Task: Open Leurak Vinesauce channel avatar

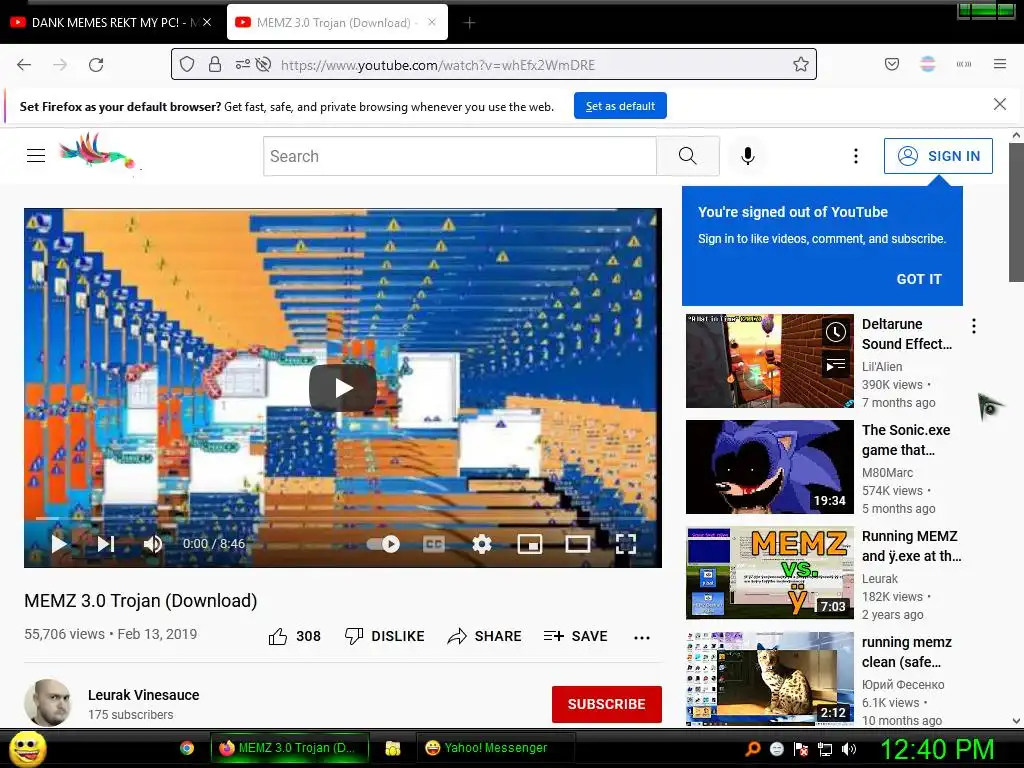Action: 48,703
